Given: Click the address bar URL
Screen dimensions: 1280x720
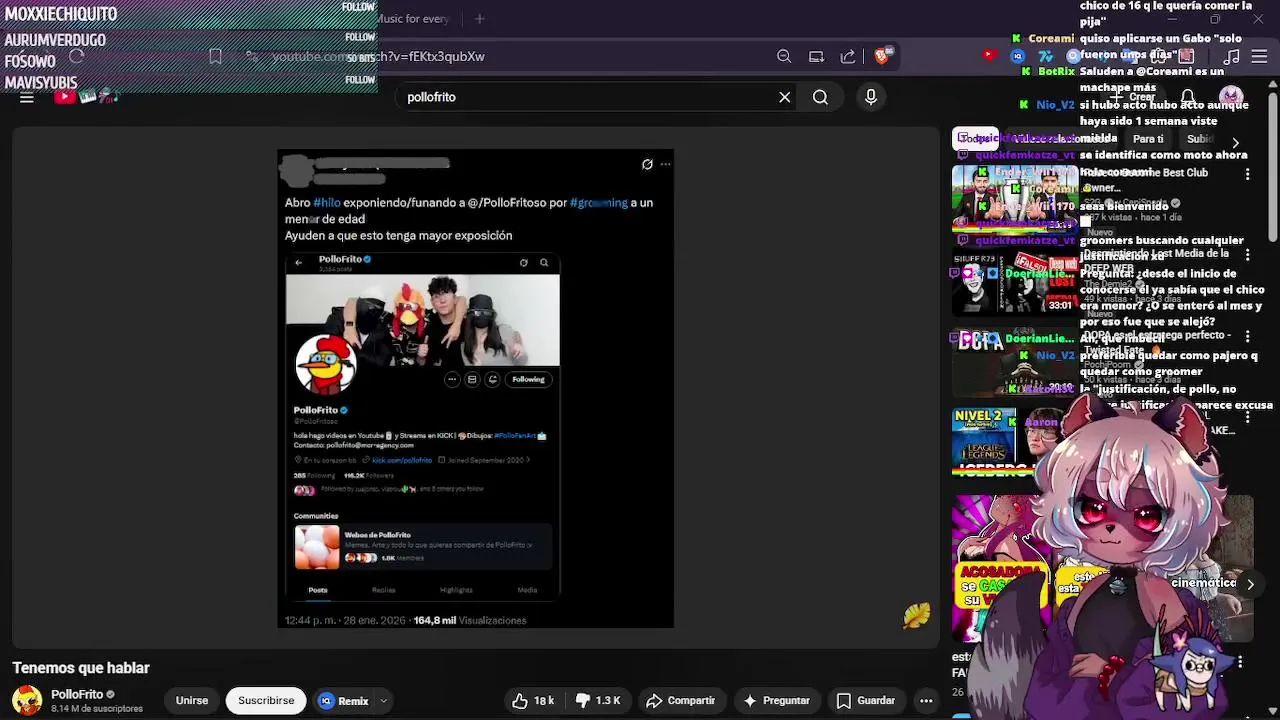Looking at the screenshot, I should (x=379, y=56).
